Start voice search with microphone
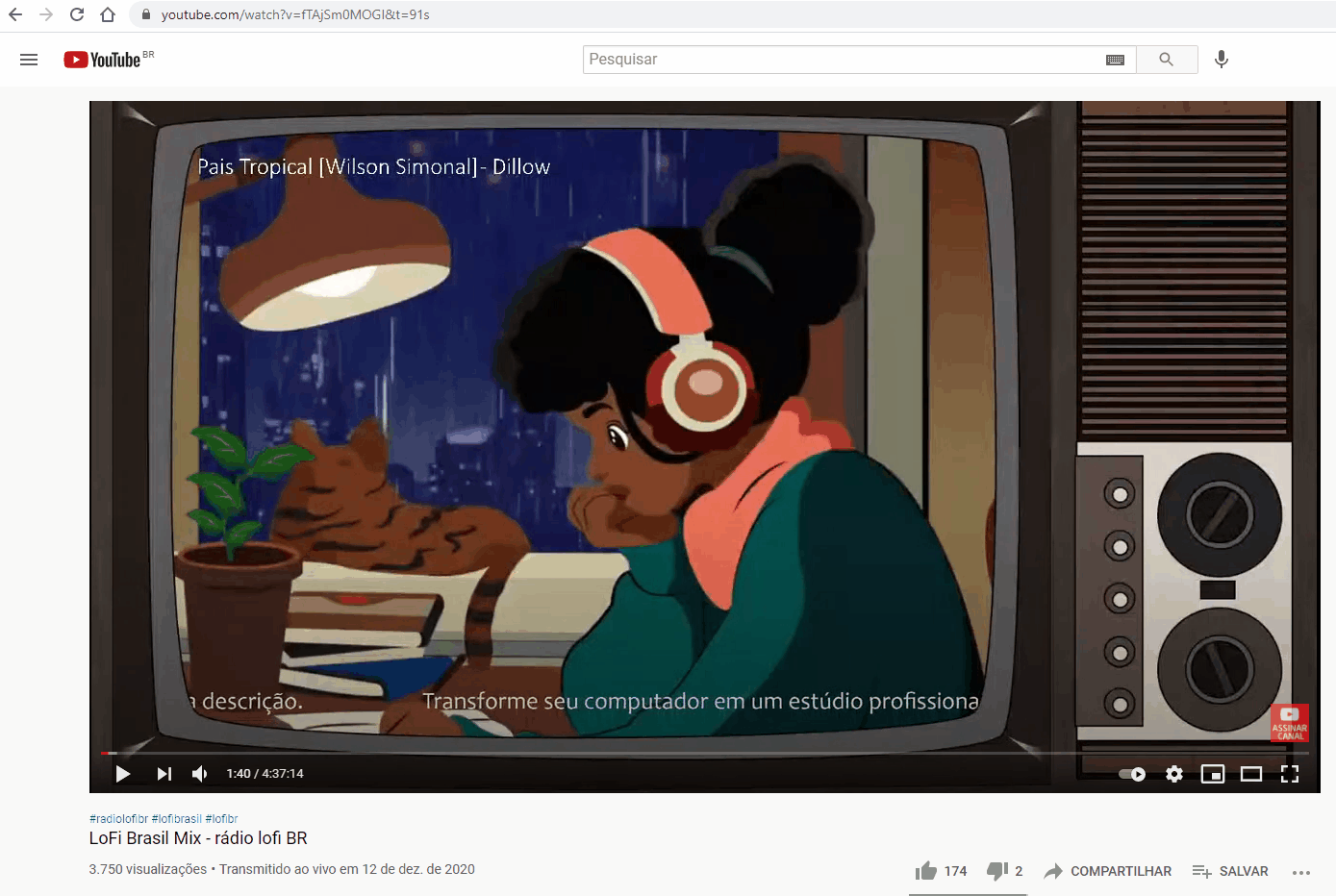Viewport: 1336px width, 896px height. pyautogui.click(x=1222, y=60)
